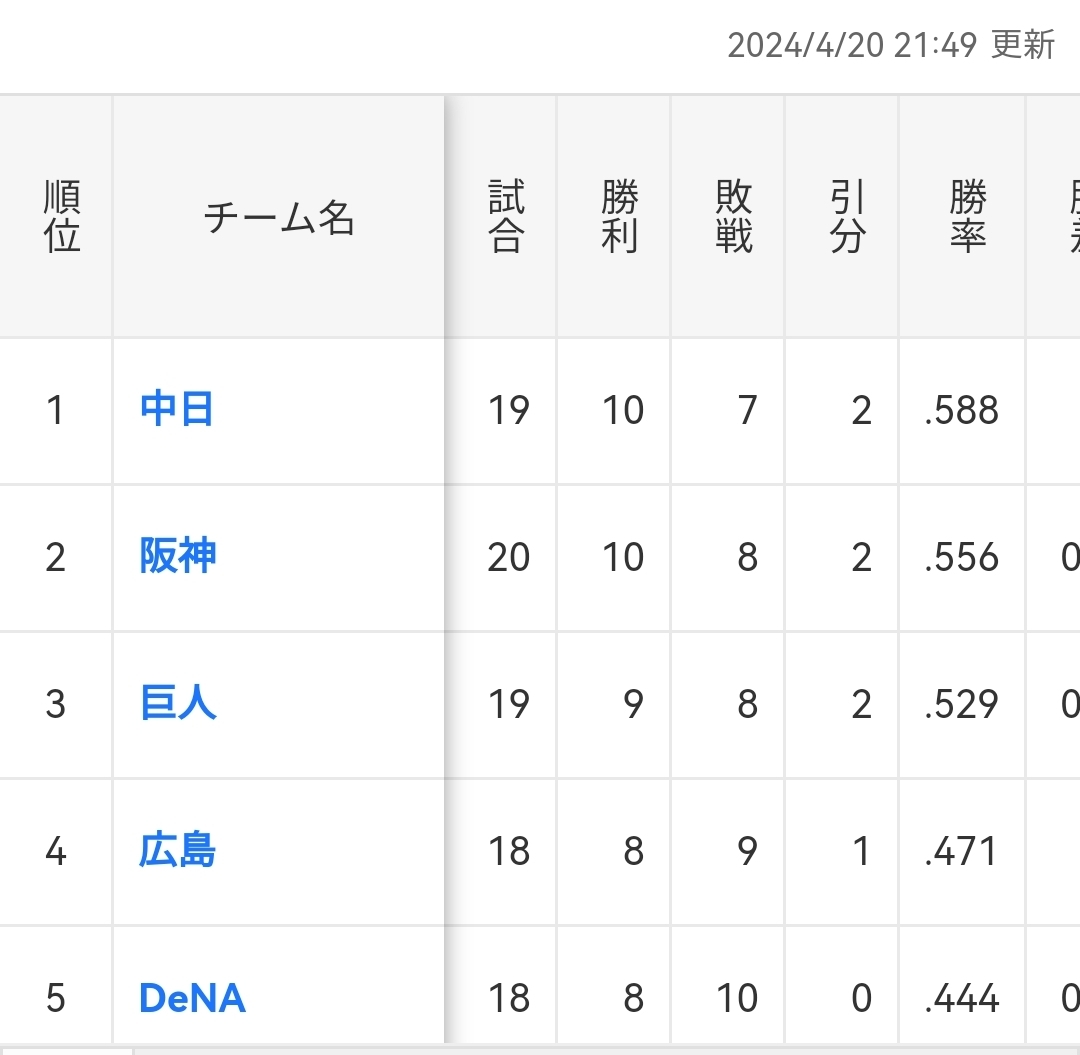Select the 試合 column header
1080x1055 pixels.
[x=506, y=217]
